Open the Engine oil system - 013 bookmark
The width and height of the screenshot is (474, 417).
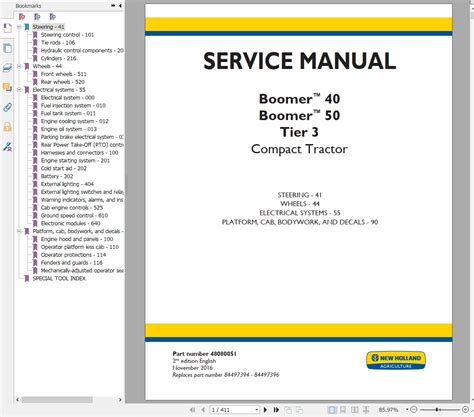point(69,129)
